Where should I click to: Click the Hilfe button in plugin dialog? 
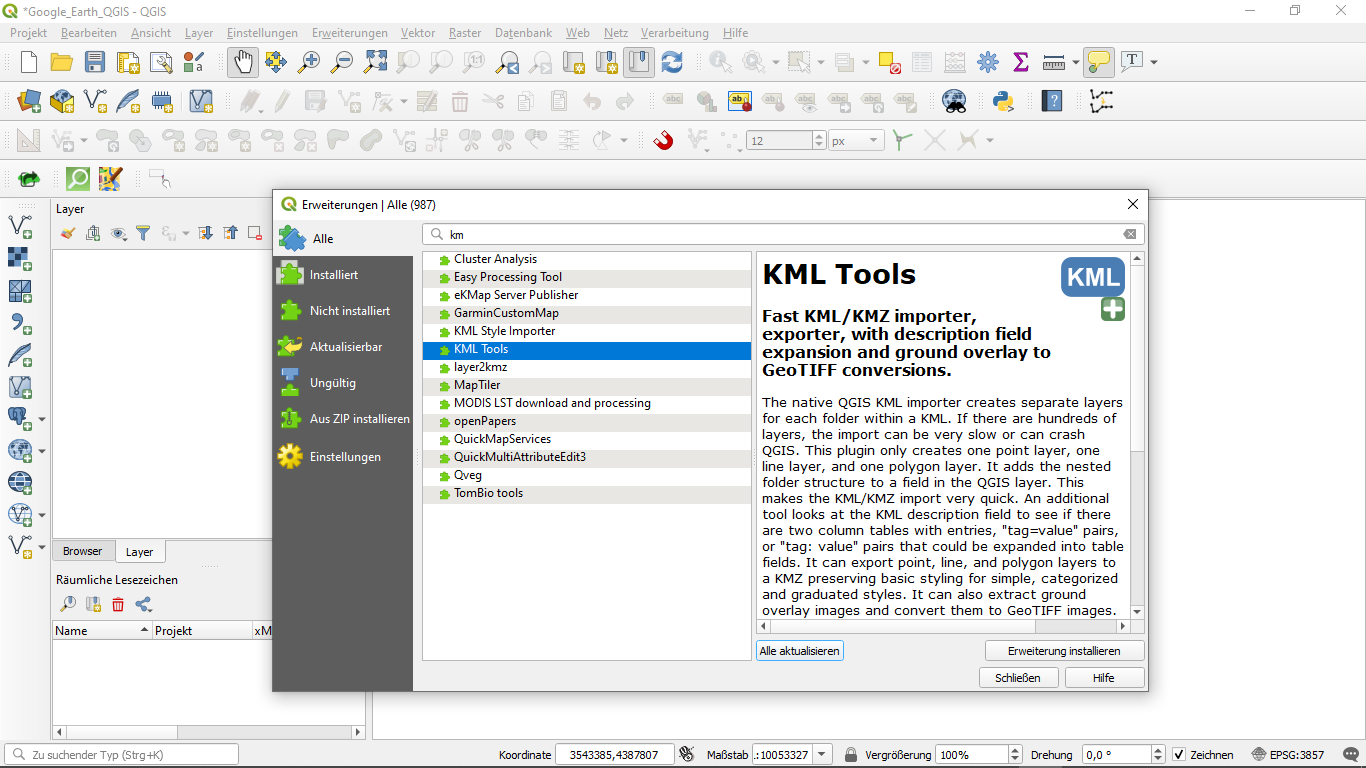pos(1104,678)
